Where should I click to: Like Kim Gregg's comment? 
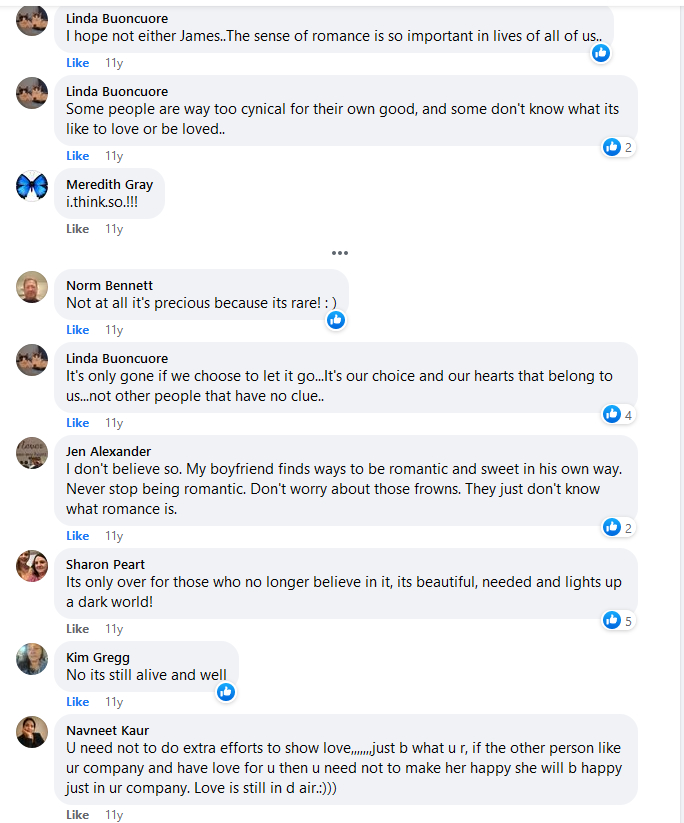coord(78,702)
